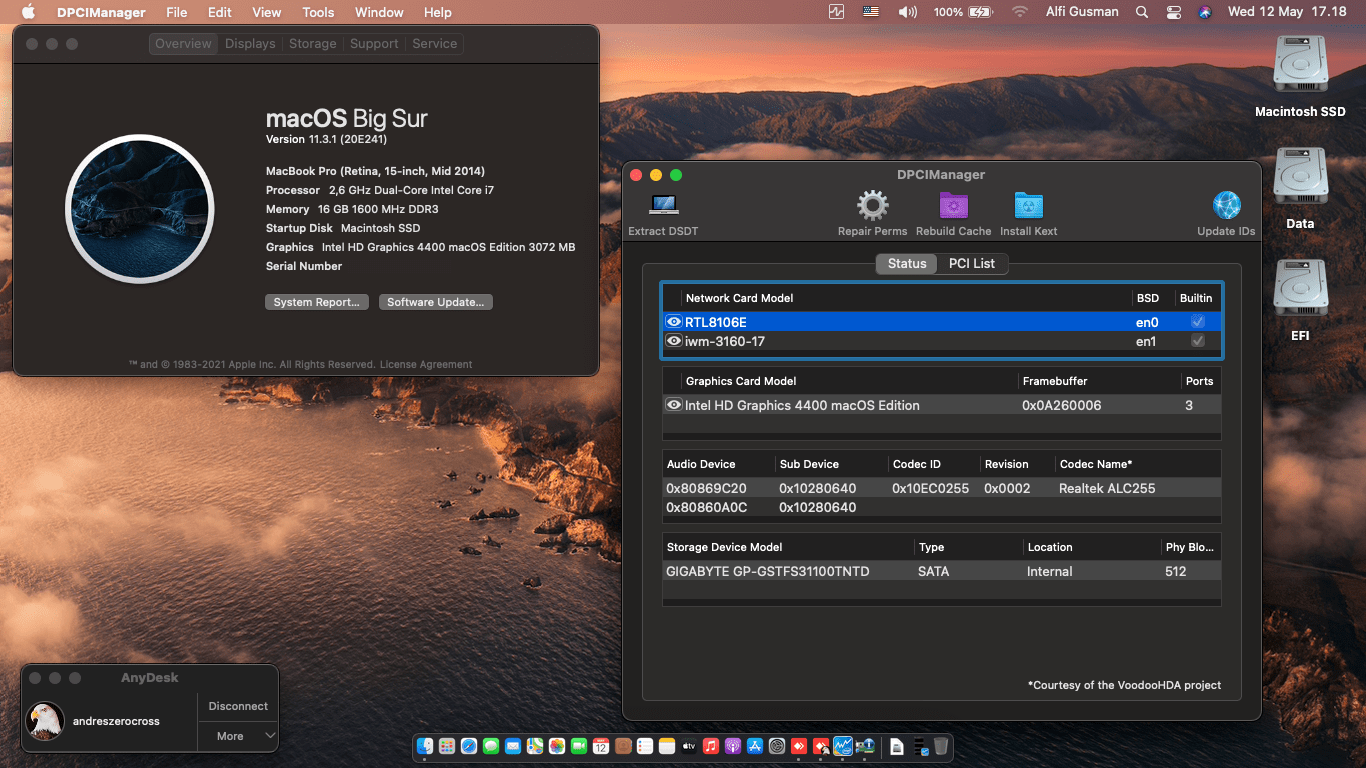Screen dimensions: 1366x768
Task: Open the Edit menu
Action: tap(220, 12)
